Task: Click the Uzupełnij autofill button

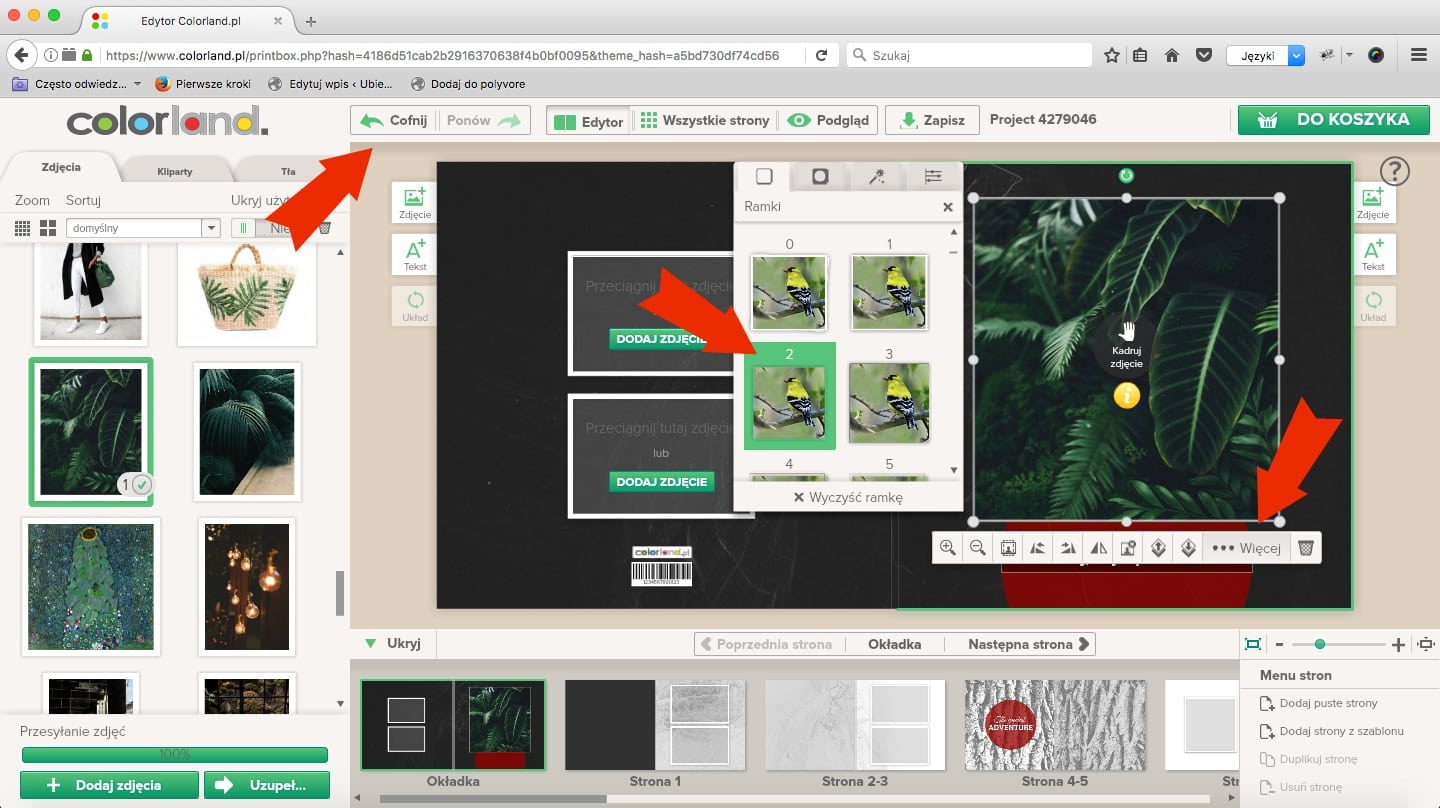Action: click(x=267, y=785)
